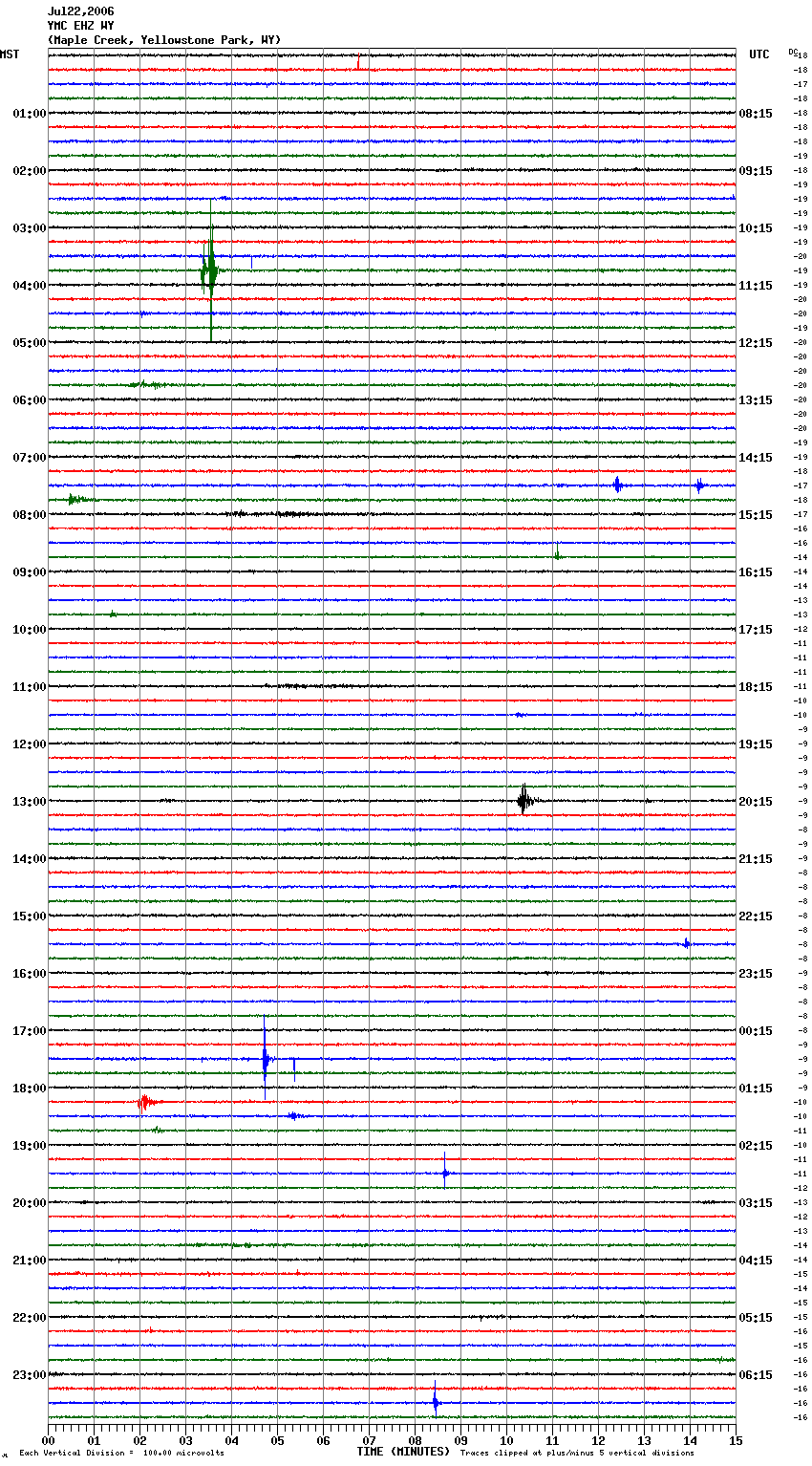Screen dimensions: 812x1466
Task: Click the vertical division 100.00 microvolts note
Action: coord(121,1453)
